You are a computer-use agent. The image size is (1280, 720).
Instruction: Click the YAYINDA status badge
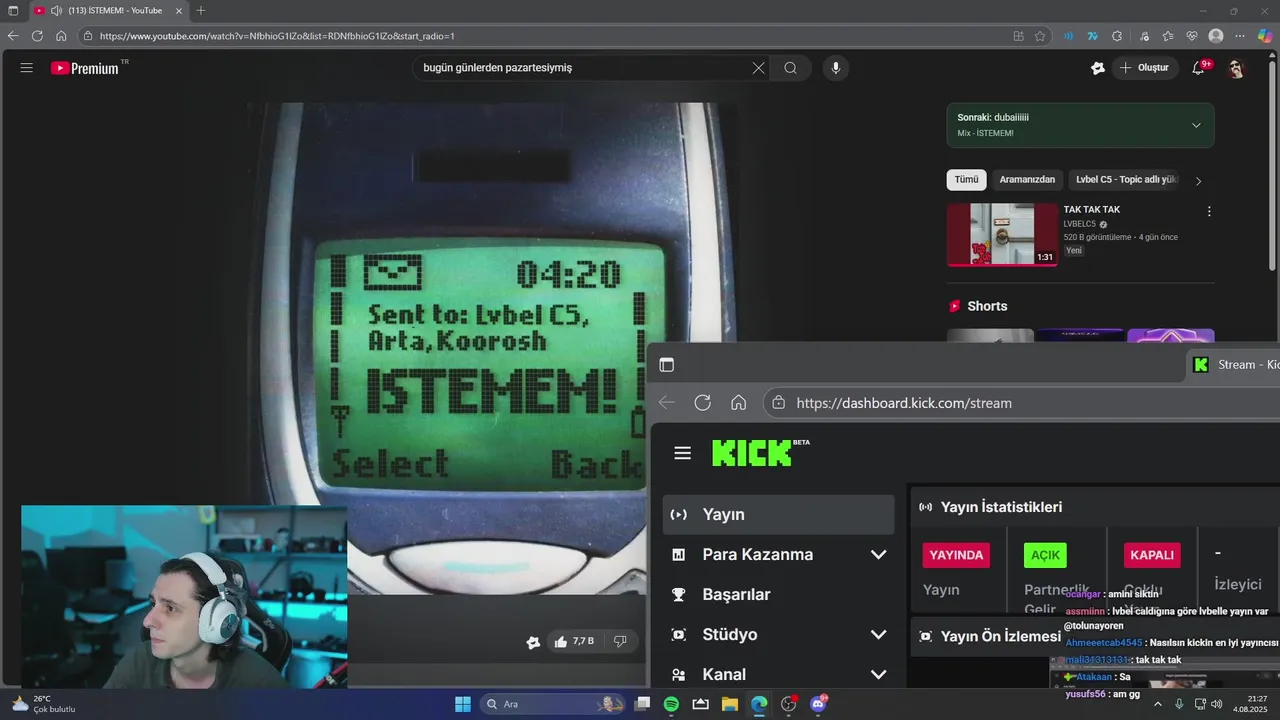click(x=956, y=555)
